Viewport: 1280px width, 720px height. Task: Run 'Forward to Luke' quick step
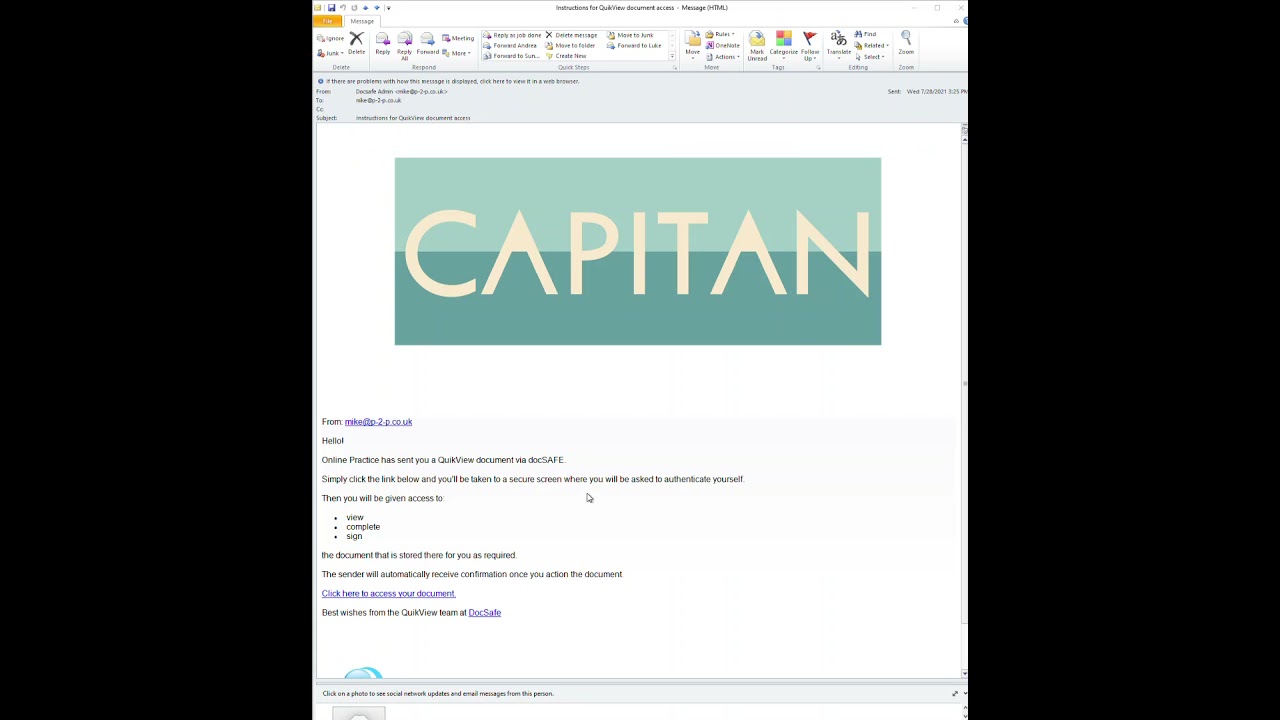(634, 45)
